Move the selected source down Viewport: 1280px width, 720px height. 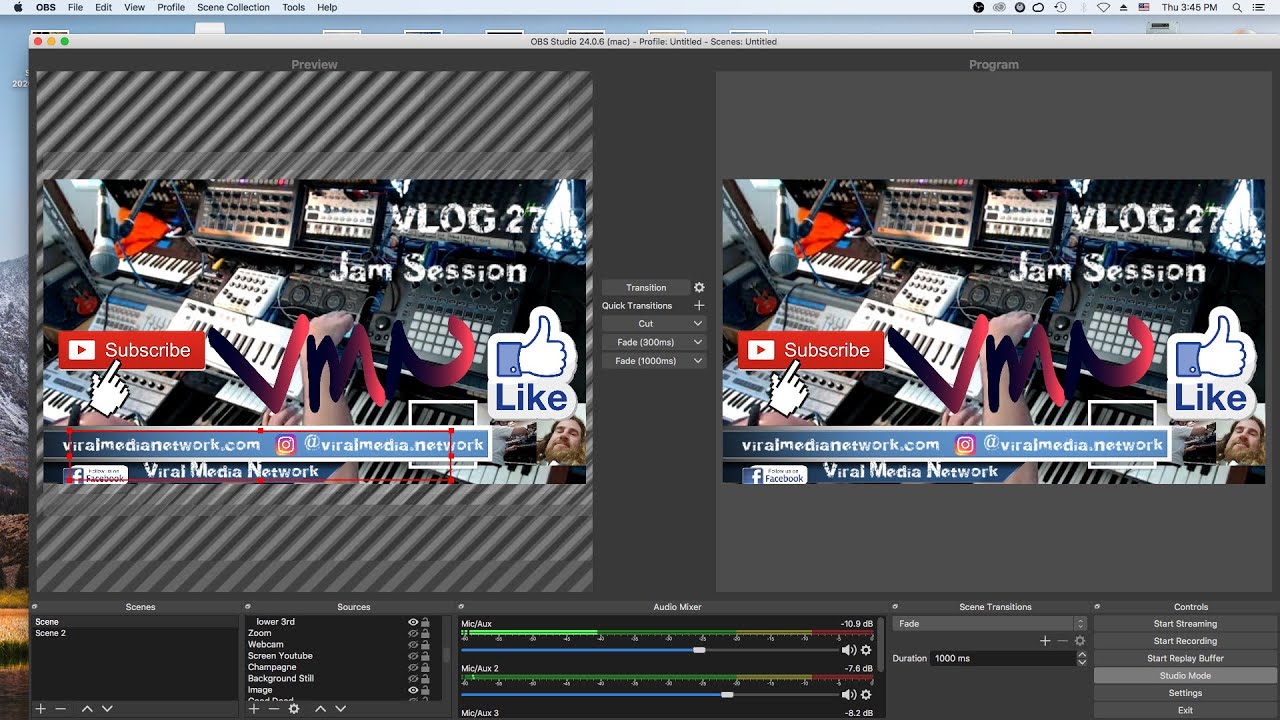(340, 708)
